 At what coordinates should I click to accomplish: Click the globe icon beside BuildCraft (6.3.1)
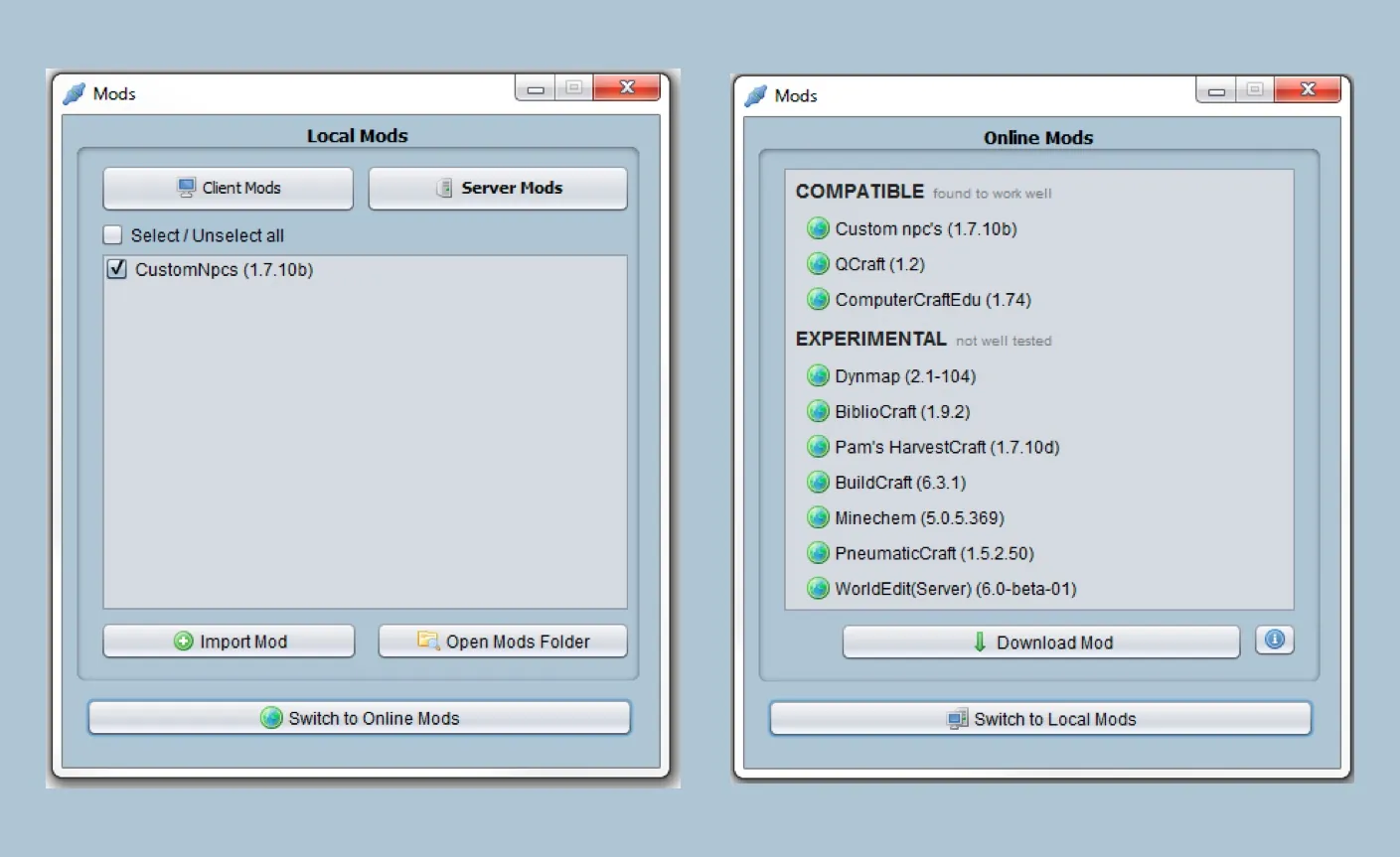tap(818, 483)
